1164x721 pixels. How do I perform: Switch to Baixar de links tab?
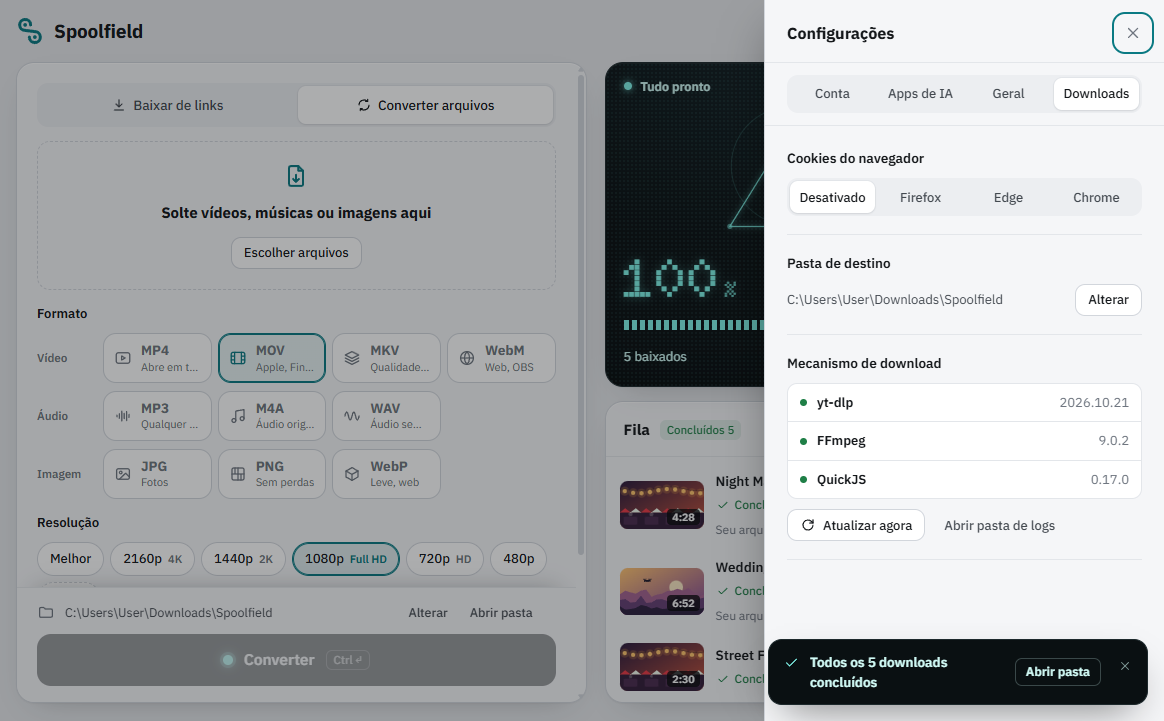click(x=168, y=105)
